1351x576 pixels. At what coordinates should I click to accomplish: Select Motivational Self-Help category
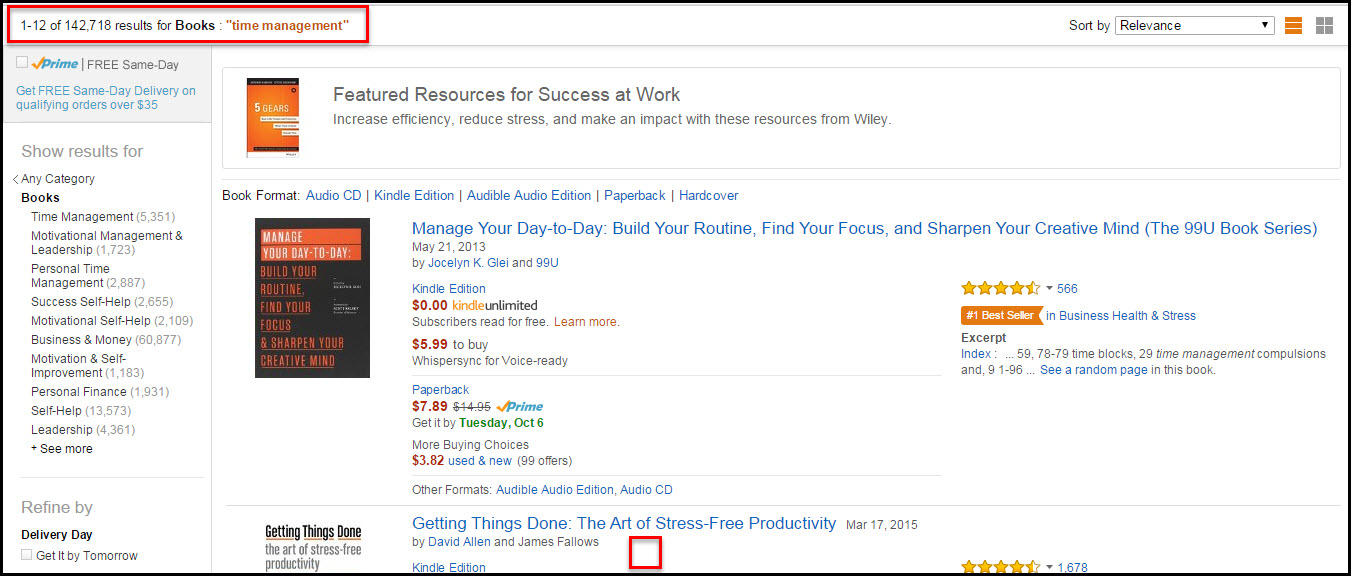pos(91,321)
